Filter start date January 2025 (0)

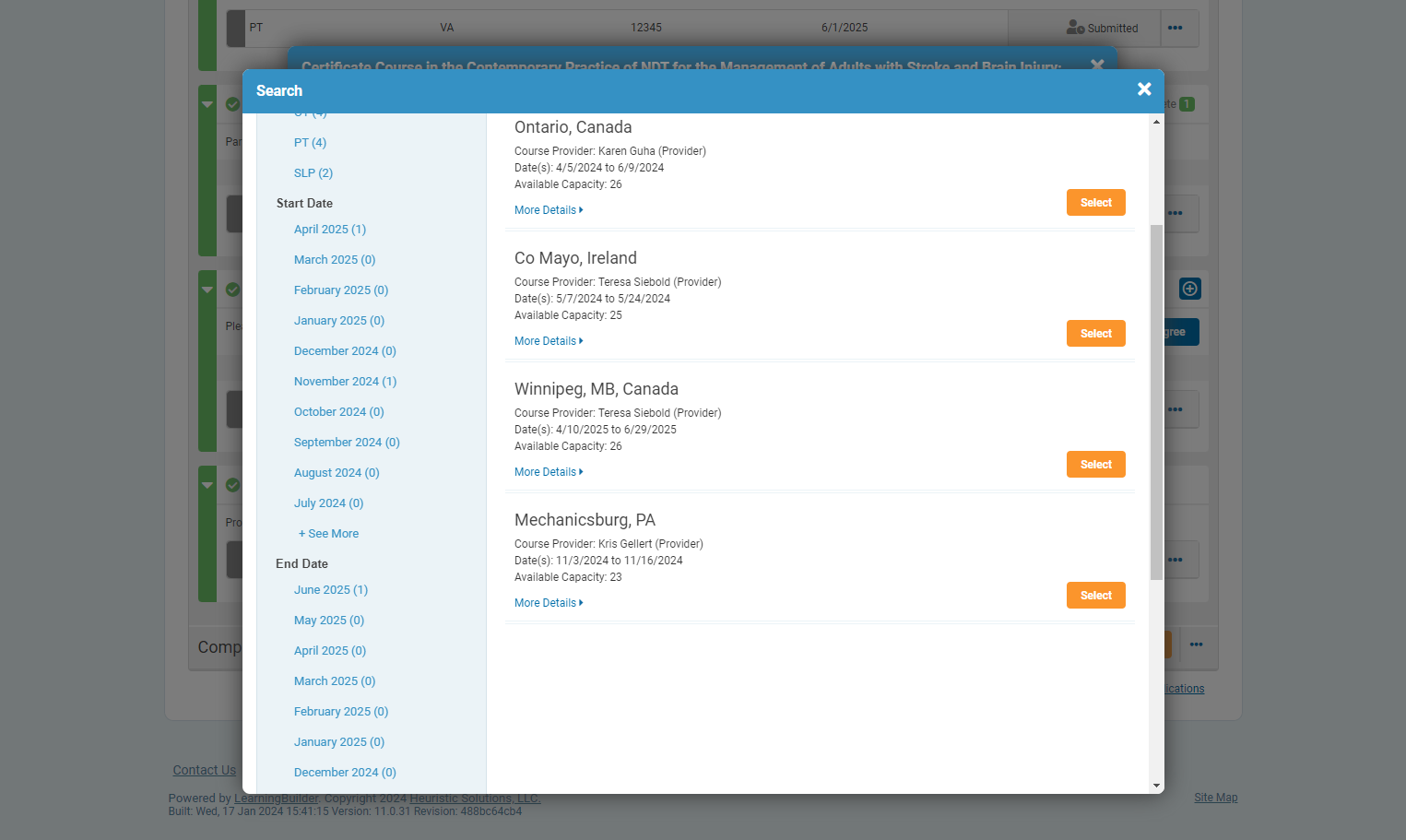click(x=339, y=321)
